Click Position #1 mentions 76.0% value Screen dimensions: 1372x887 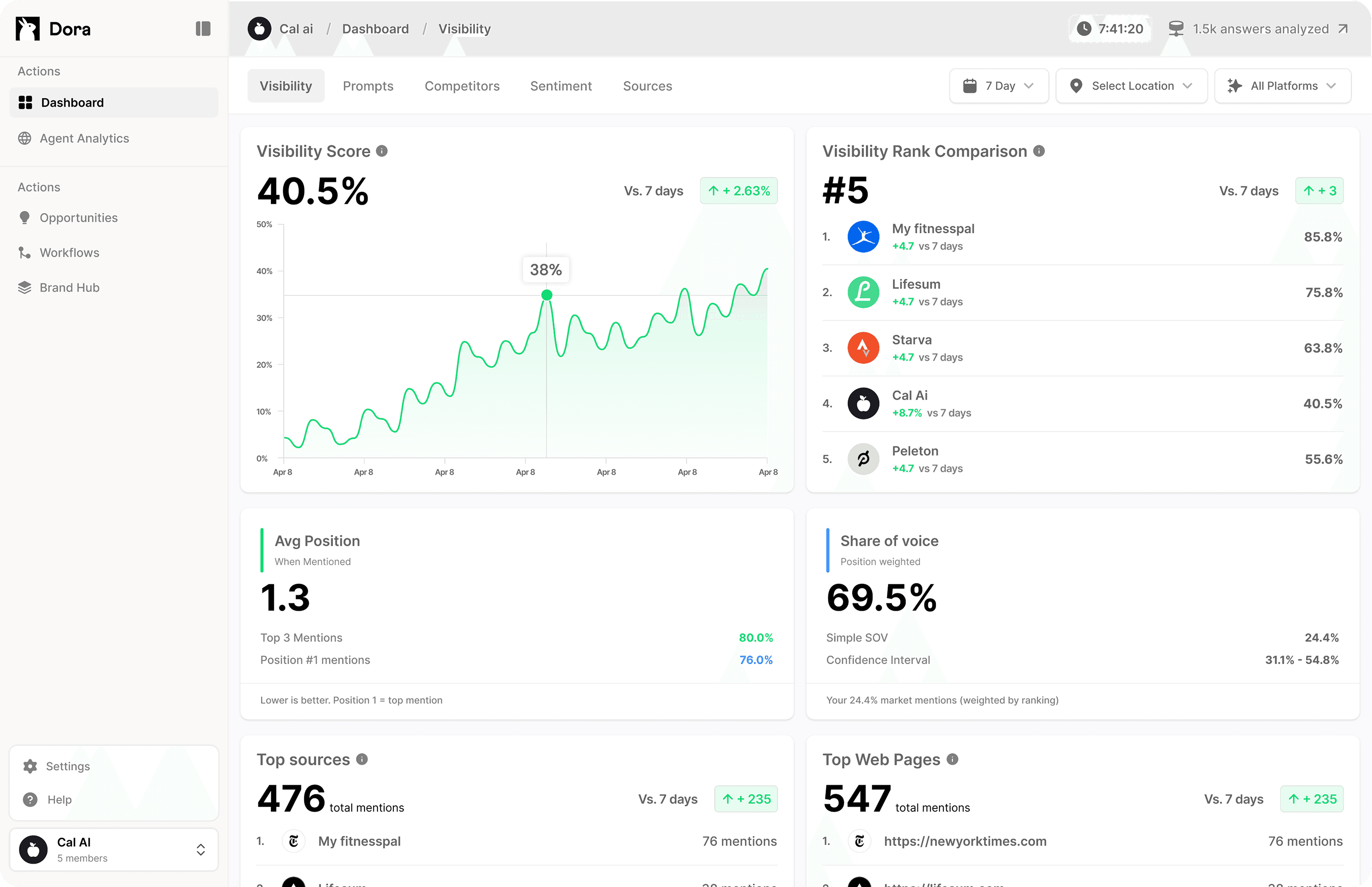pyautogui.click(x=756, y=660)
